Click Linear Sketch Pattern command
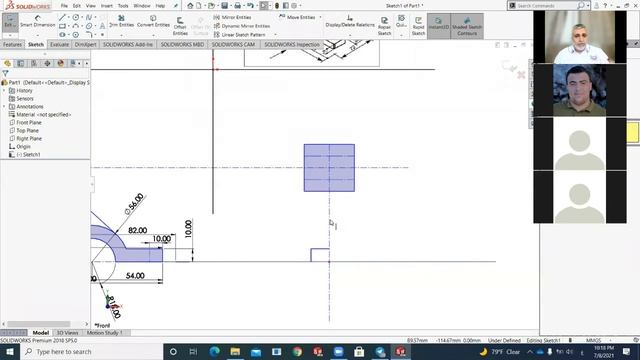 click(x=240, y=35)
